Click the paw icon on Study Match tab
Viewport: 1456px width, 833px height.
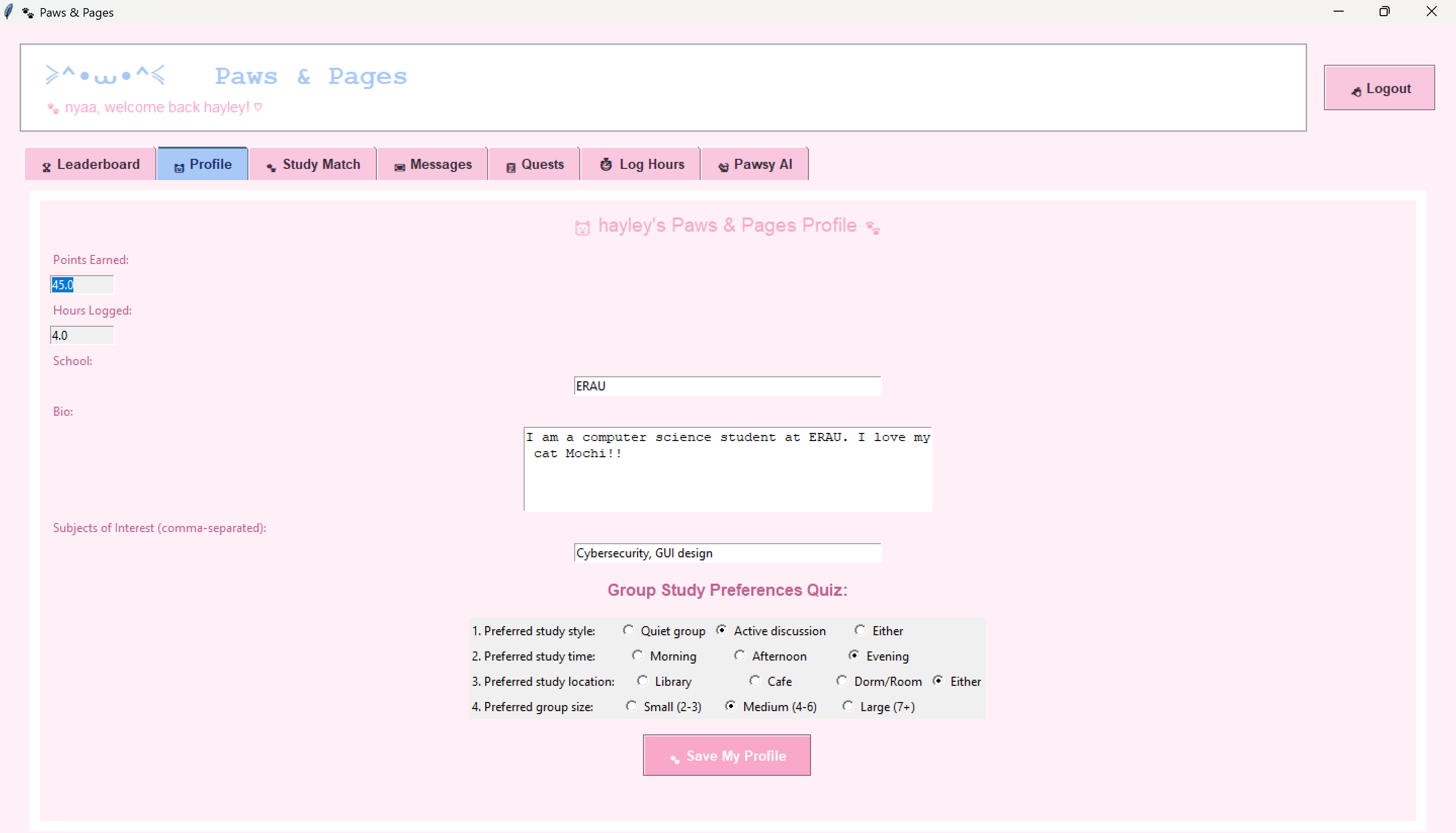pyautogui.click(x=271, y=166)
